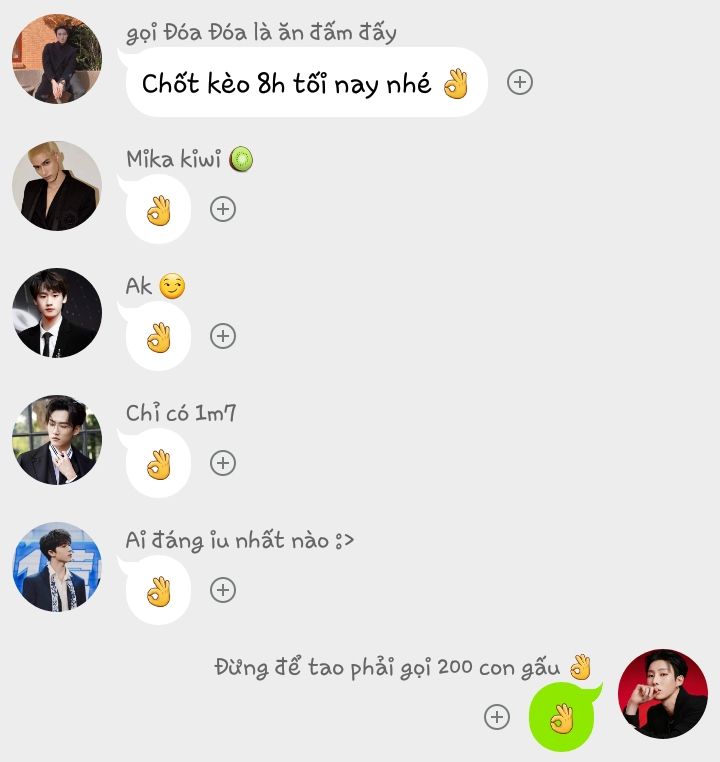
Task: Open Mika kiwi's profile picture
Action: pos(57,186)
